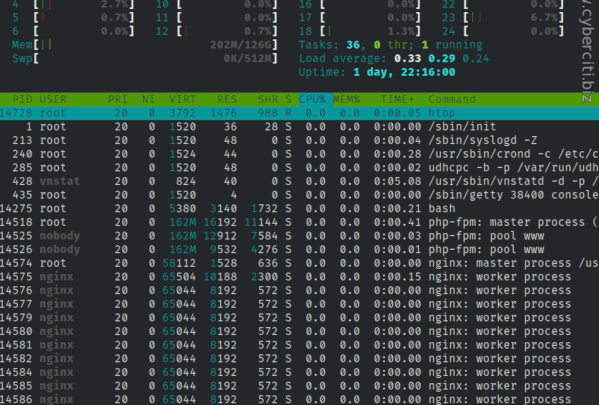Select the /sbin/init process row
Viewport: 599px width, 405px height.
pos(300,127)
